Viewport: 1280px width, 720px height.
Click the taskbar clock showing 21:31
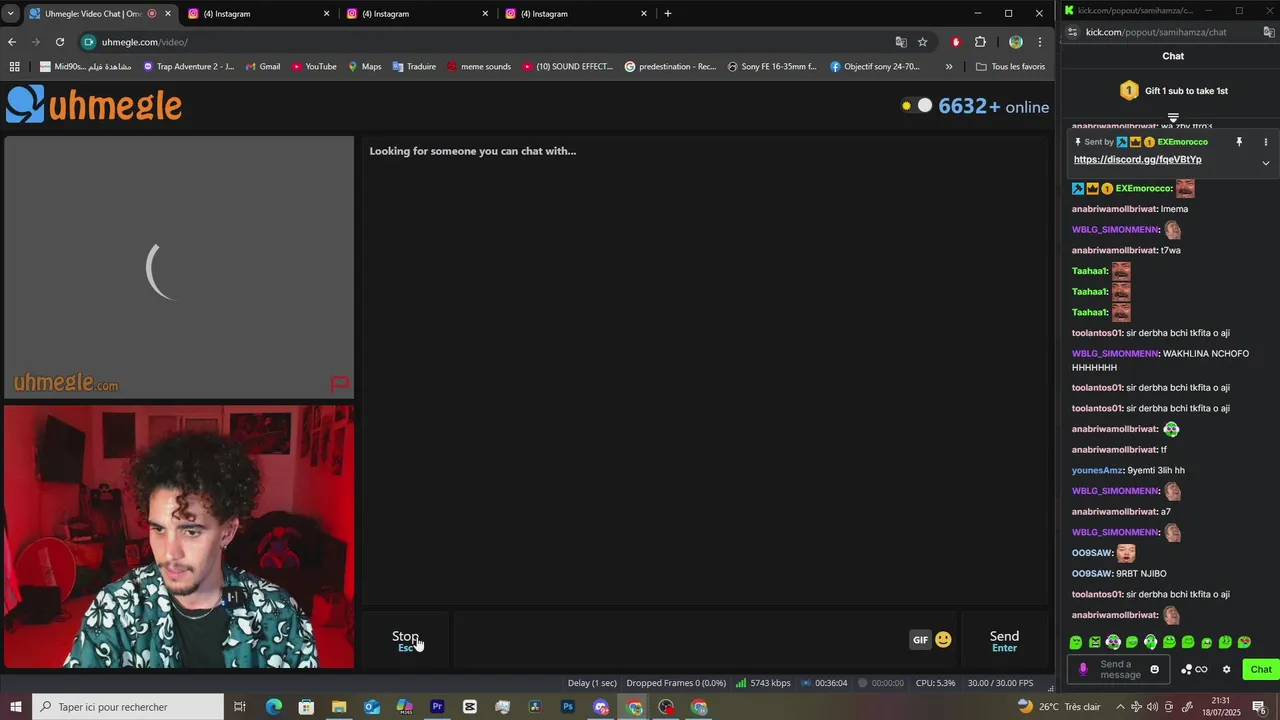click(x=1221, y=707)
